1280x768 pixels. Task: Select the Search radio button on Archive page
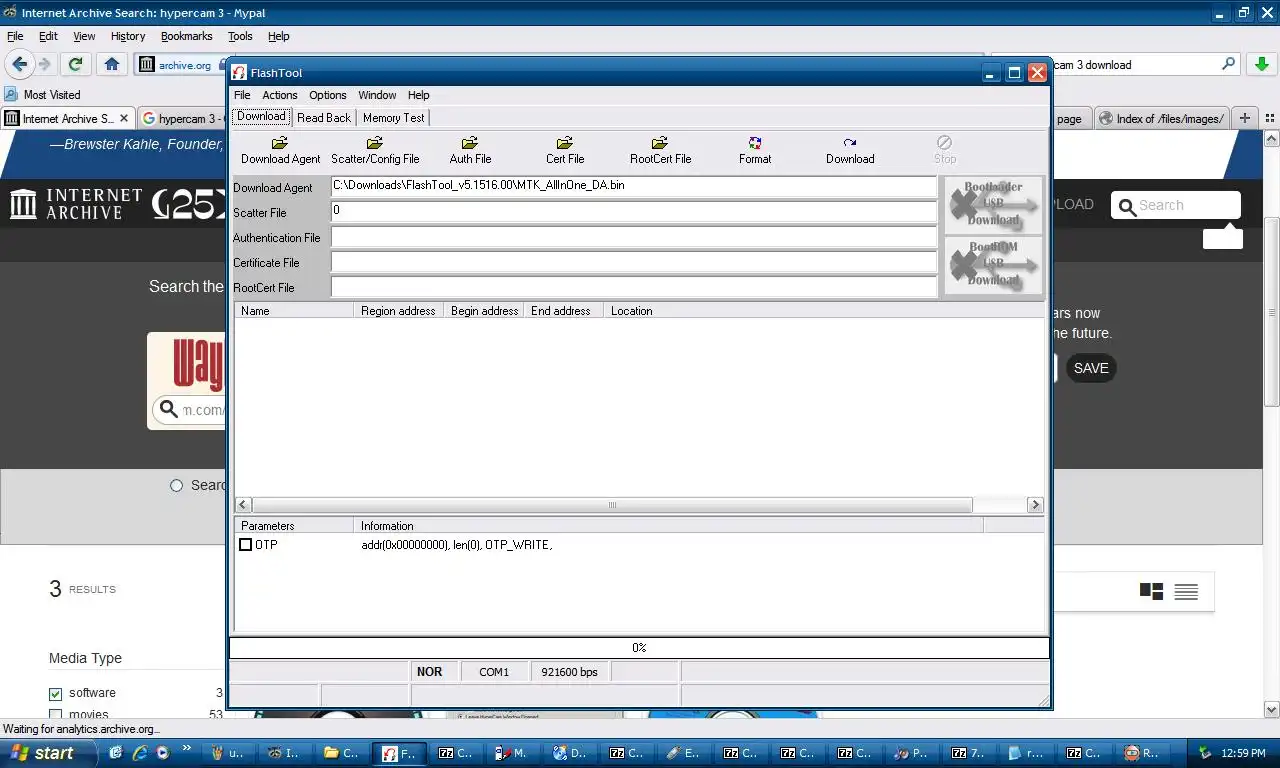[x=176, y=485]
